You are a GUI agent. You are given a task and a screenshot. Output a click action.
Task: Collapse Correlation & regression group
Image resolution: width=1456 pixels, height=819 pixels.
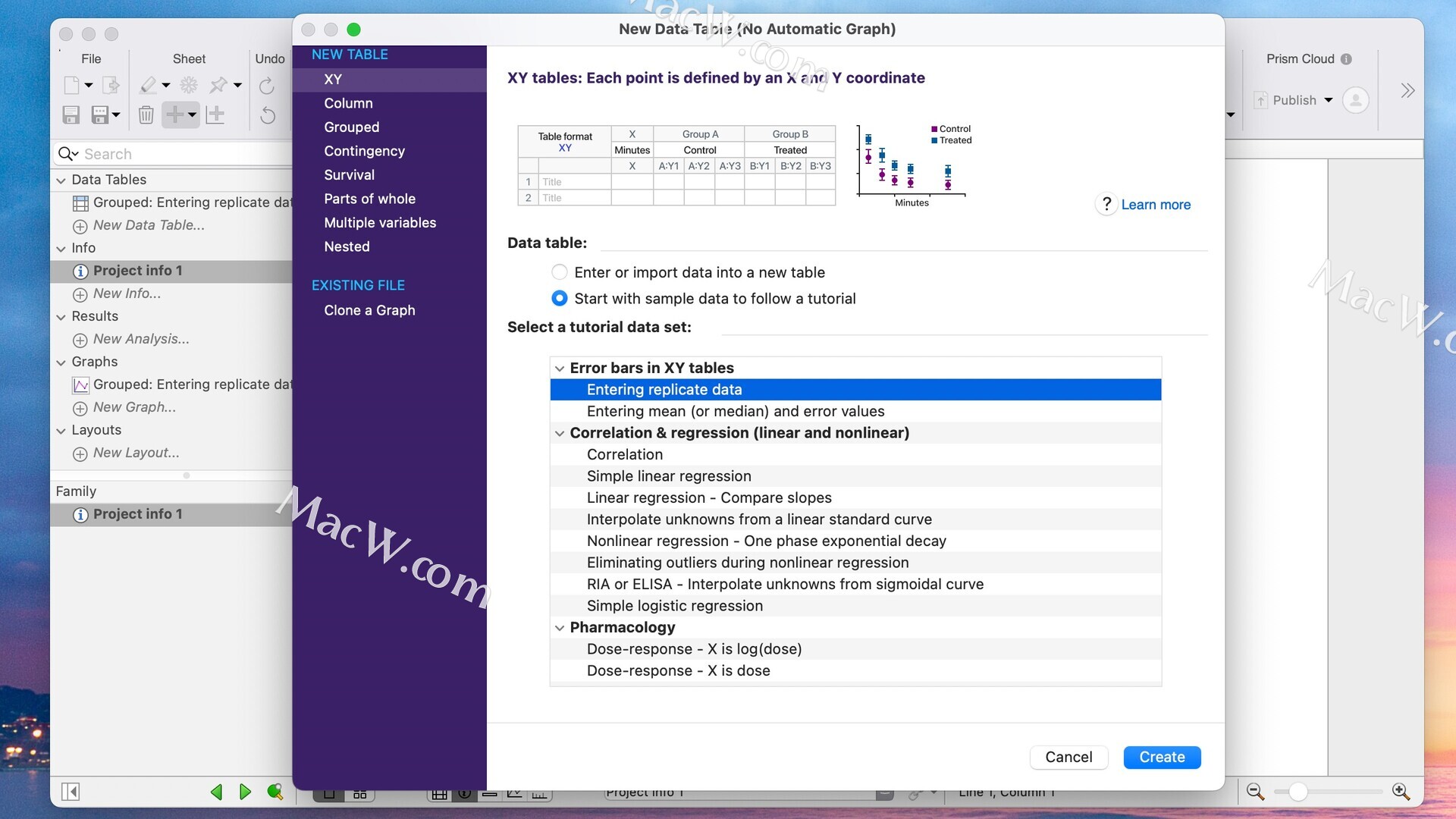tap(560, 434)
